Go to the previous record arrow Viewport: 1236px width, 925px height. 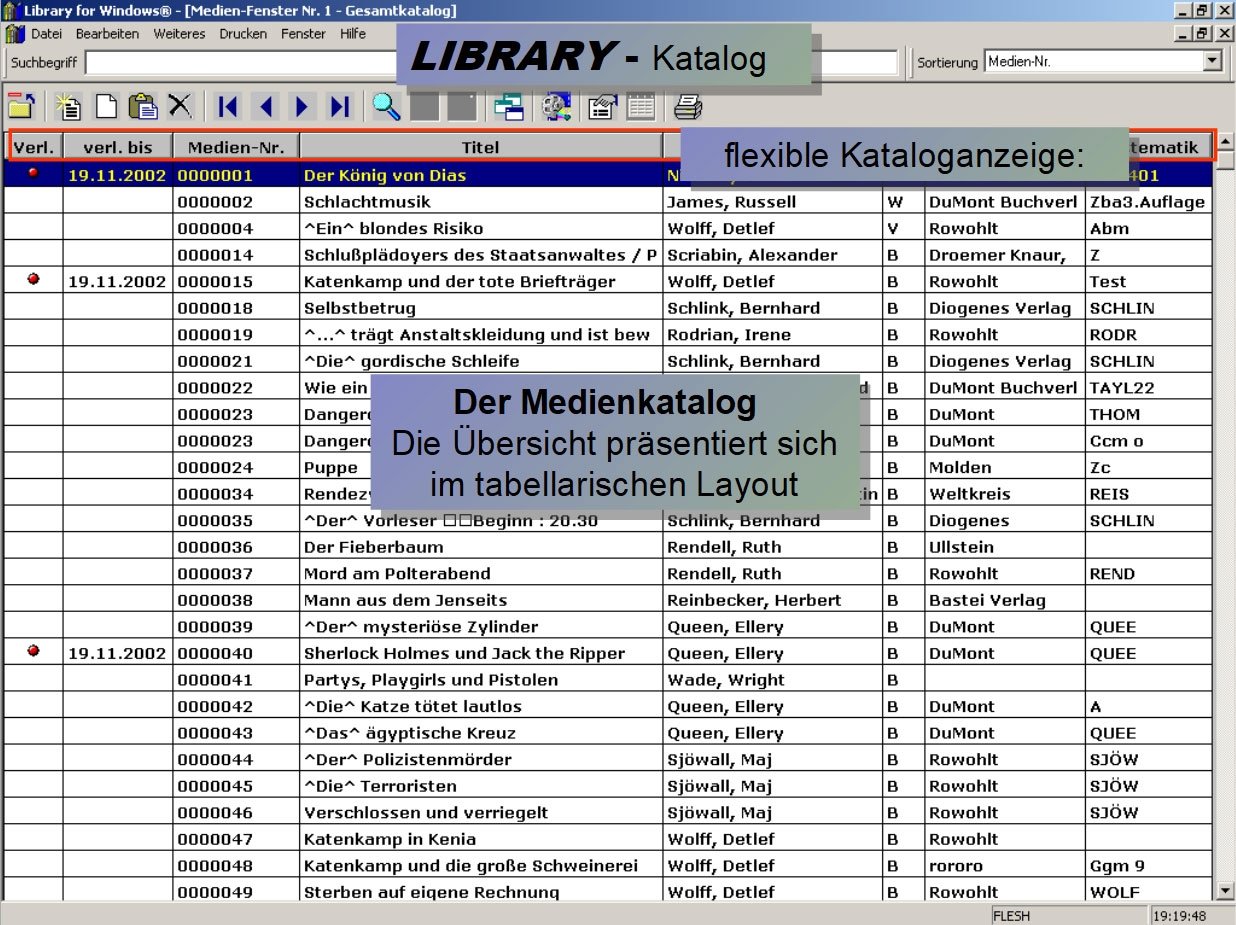(266, 106)
